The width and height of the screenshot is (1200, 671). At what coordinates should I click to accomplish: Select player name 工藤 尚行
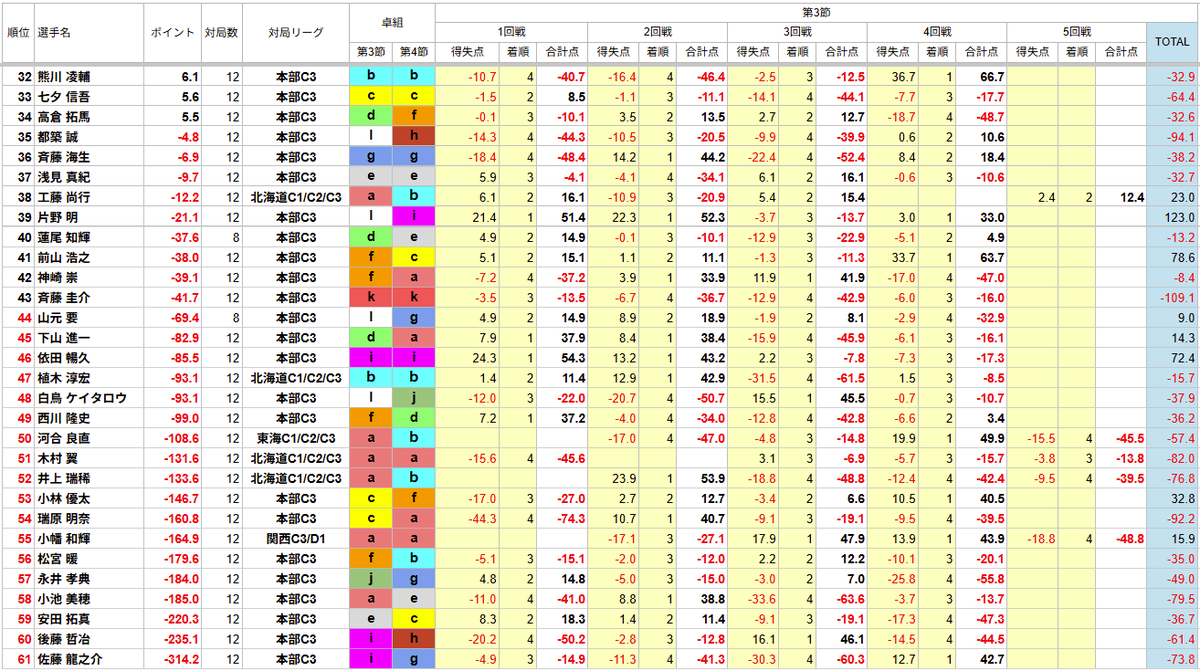[64, 197]
